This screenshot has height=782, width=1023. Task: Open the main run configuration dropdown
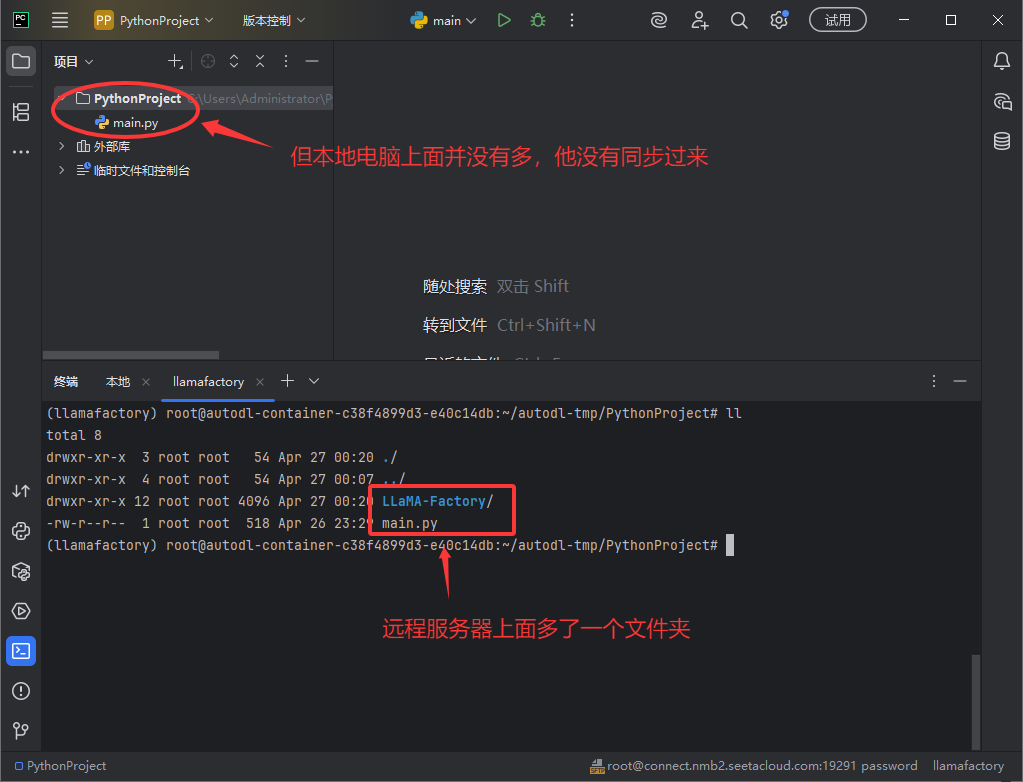[x=443, y=20]
